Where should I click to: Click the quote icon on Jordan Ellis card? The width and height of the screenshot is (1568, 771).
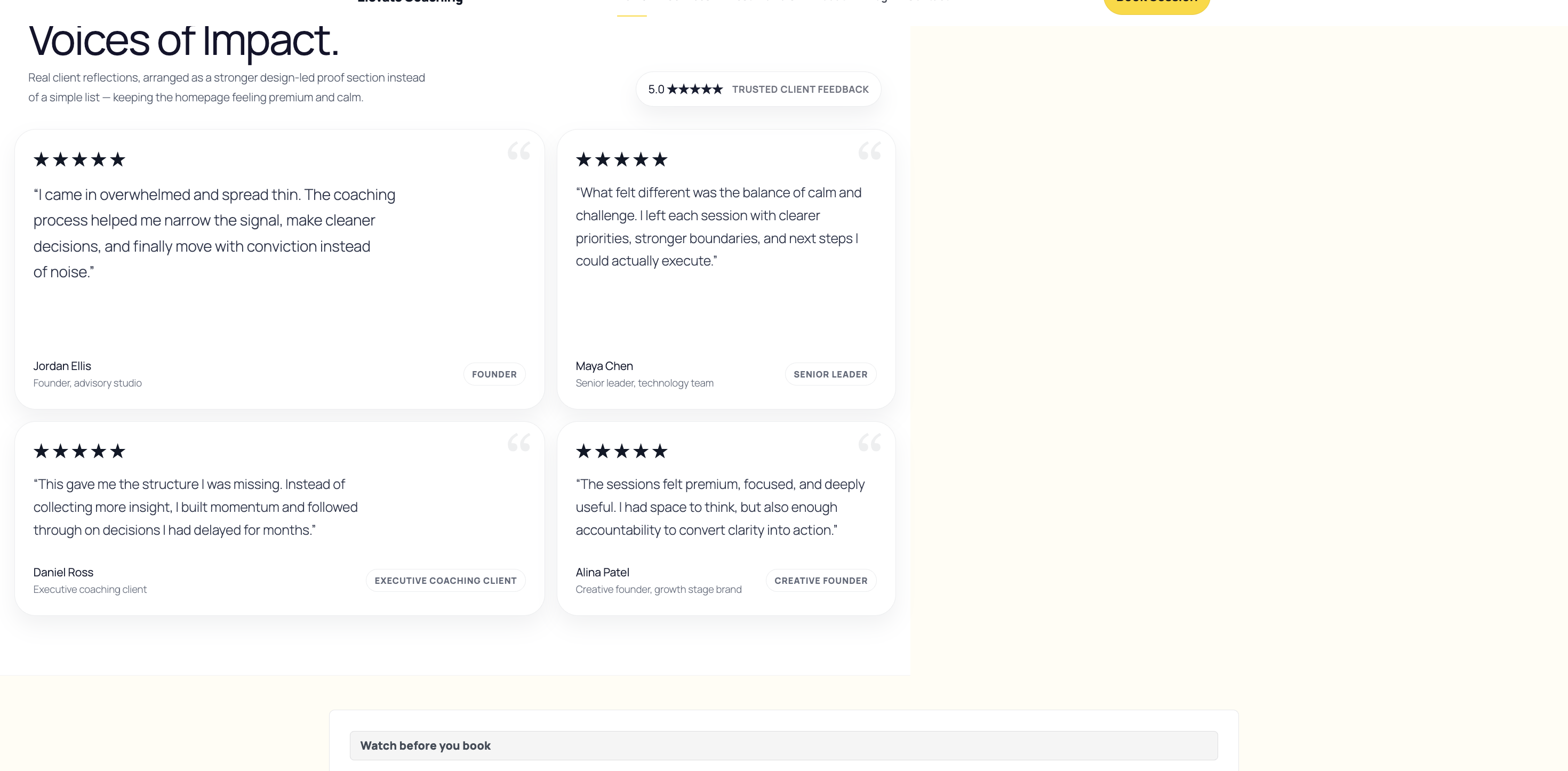(x=518, y=151)
